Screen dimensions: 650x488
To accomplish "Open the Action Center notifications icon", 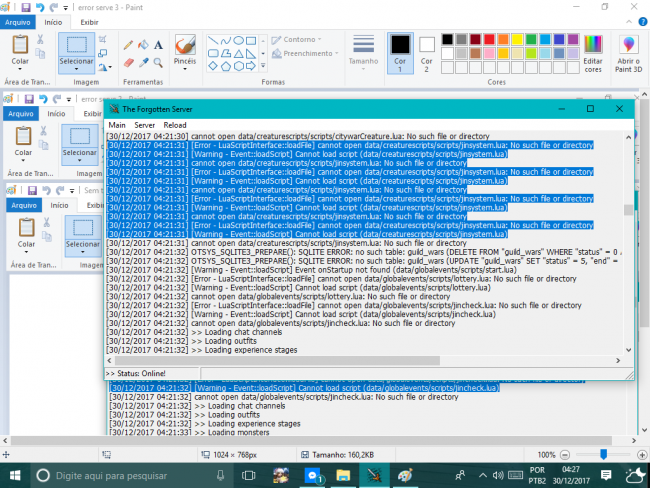I will pos(606,475).
